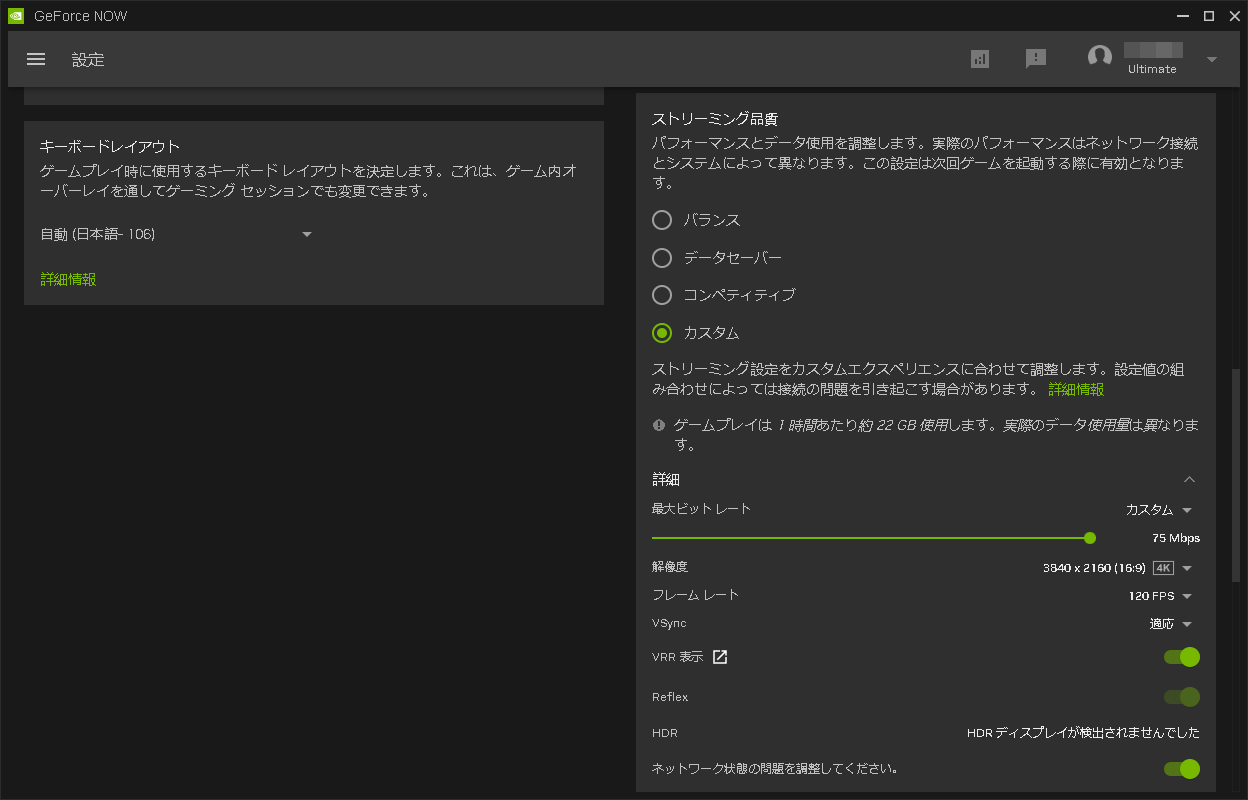The width and height of the screenshot is (1248, 800).
Task: Disable the VRR 表示 toggle
Action: (1182, 657)
